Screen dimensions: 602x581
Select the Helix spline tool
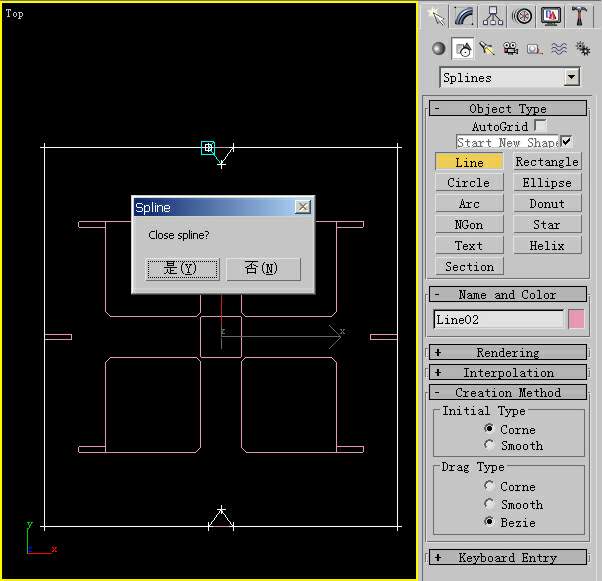pos(547,245)
